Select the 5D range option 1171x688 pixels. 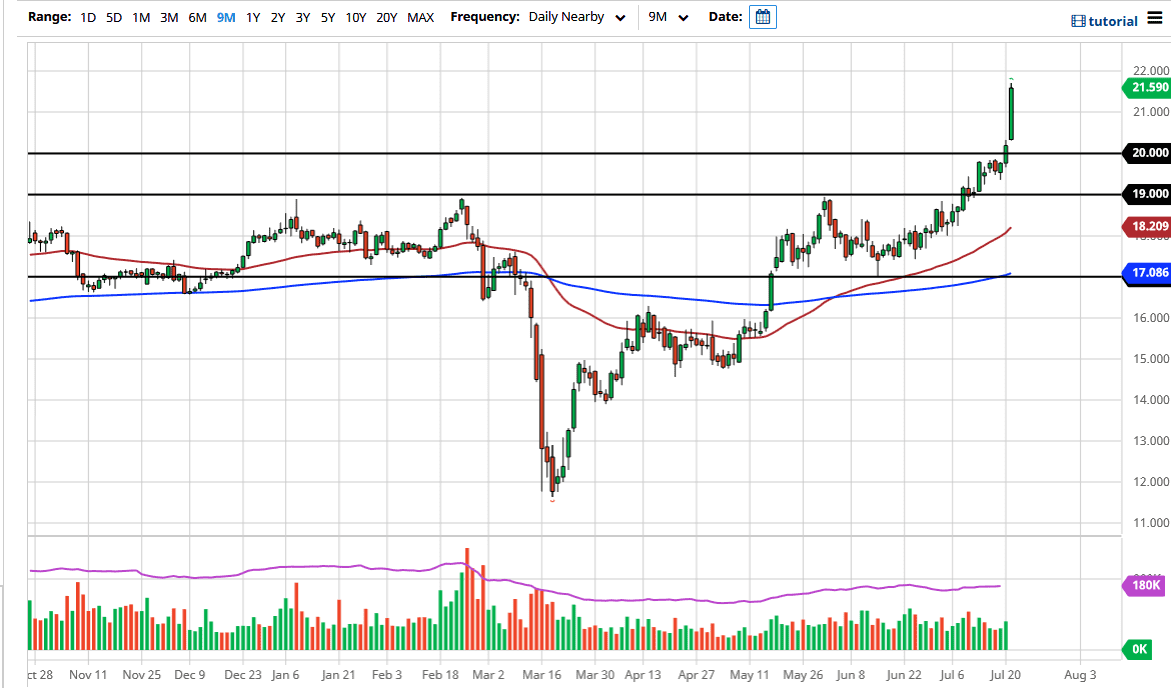tap(115, 17)
